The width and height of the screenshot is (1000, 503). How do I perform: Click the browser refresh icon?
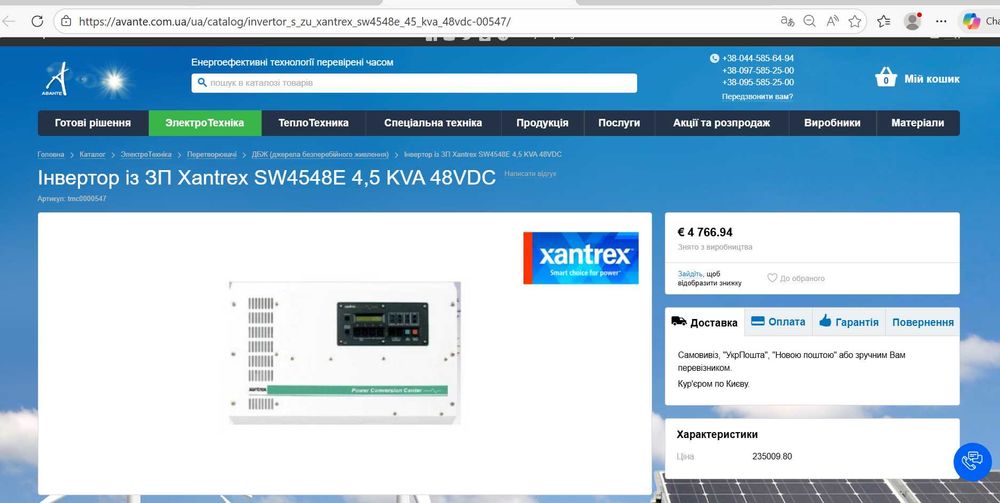coord(37,21)
